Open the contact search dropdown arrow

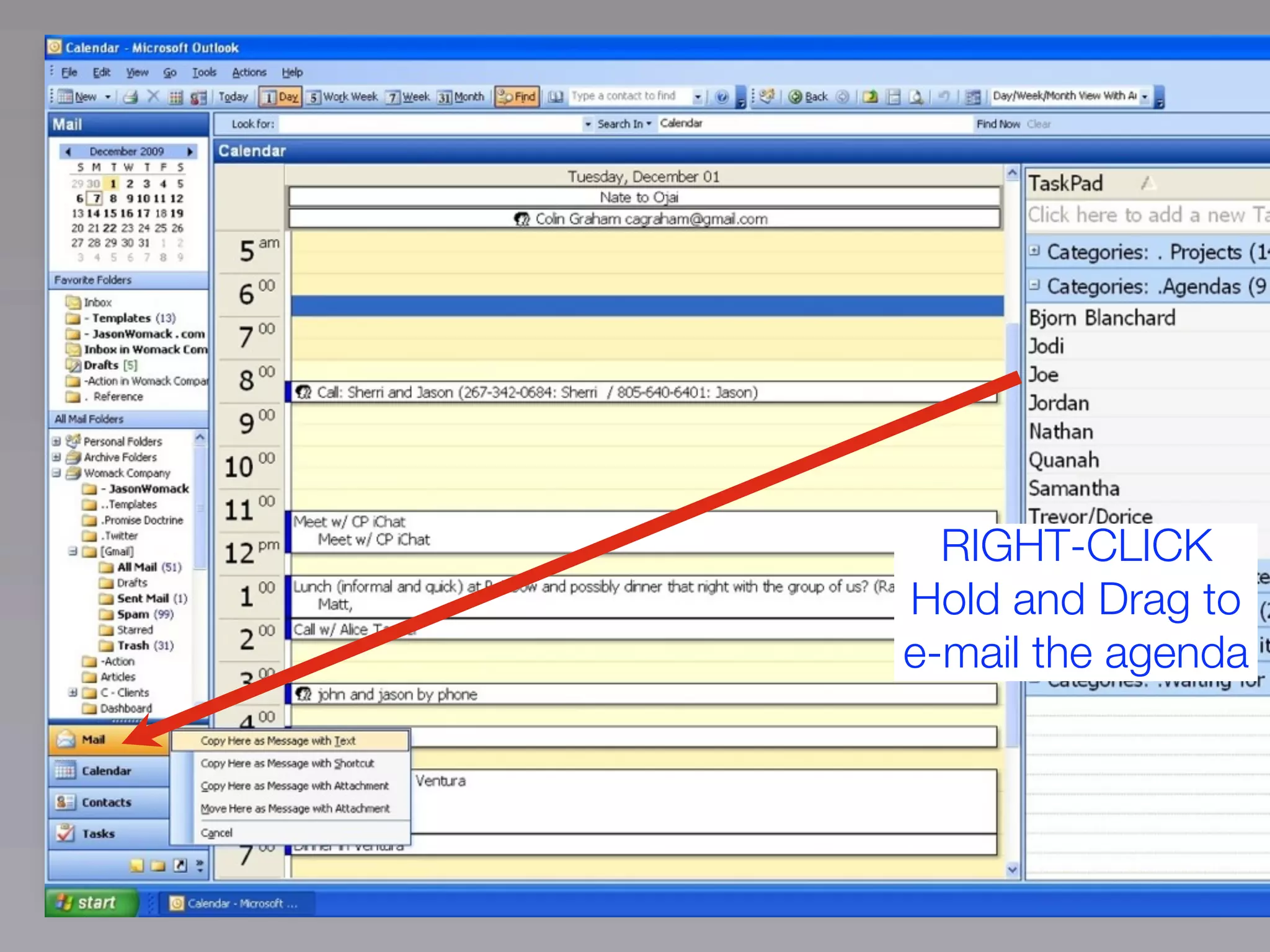tap(698, 97)
